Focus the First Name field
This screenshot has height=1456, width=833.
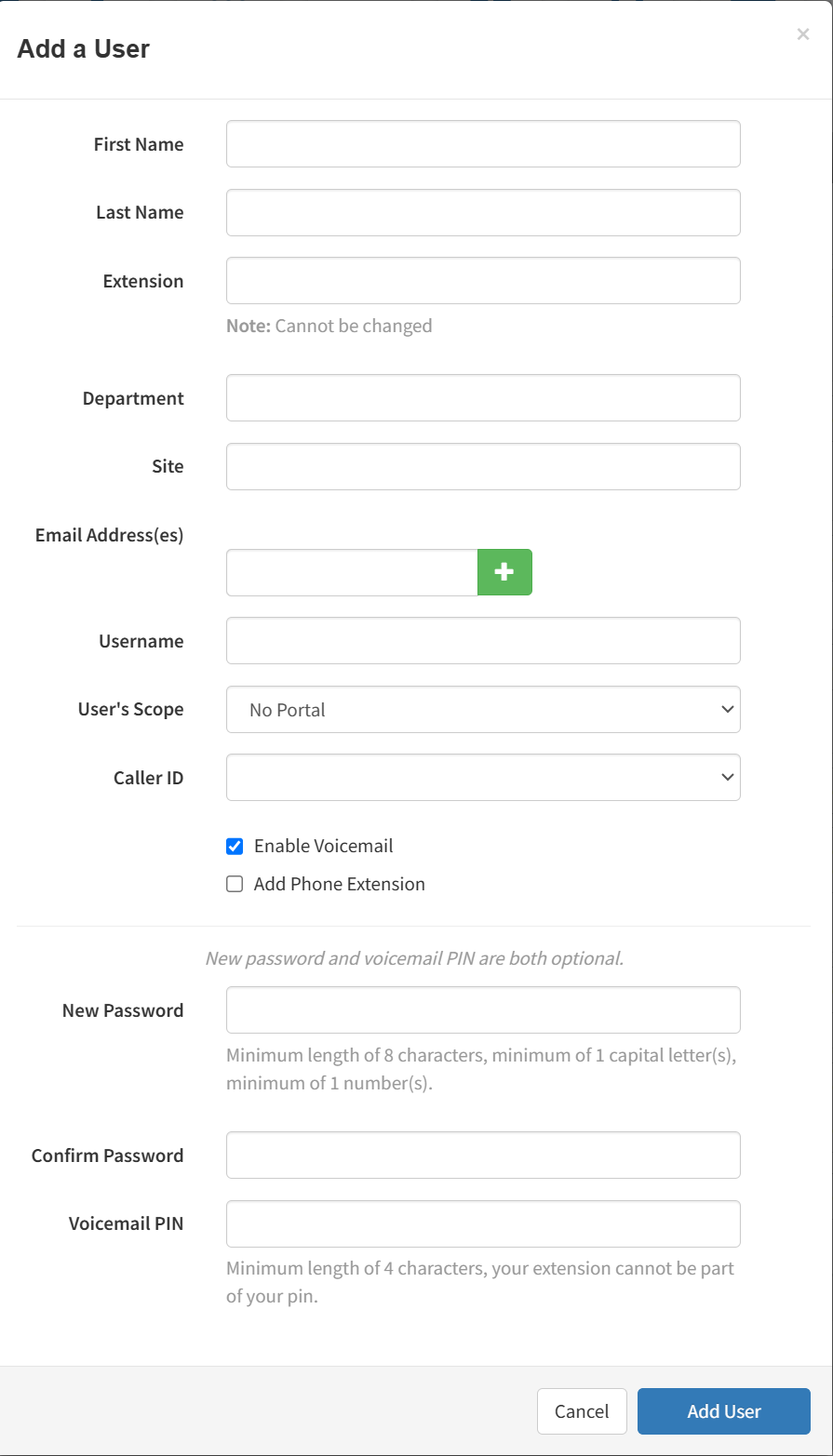point(483,144)
